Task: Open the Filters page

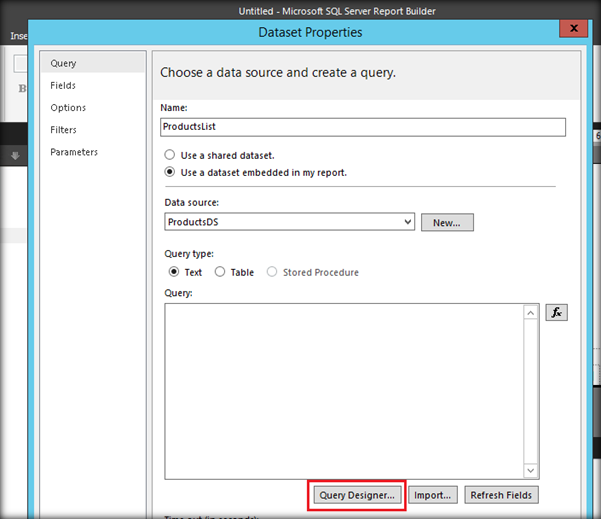Action: coord(63,130)
